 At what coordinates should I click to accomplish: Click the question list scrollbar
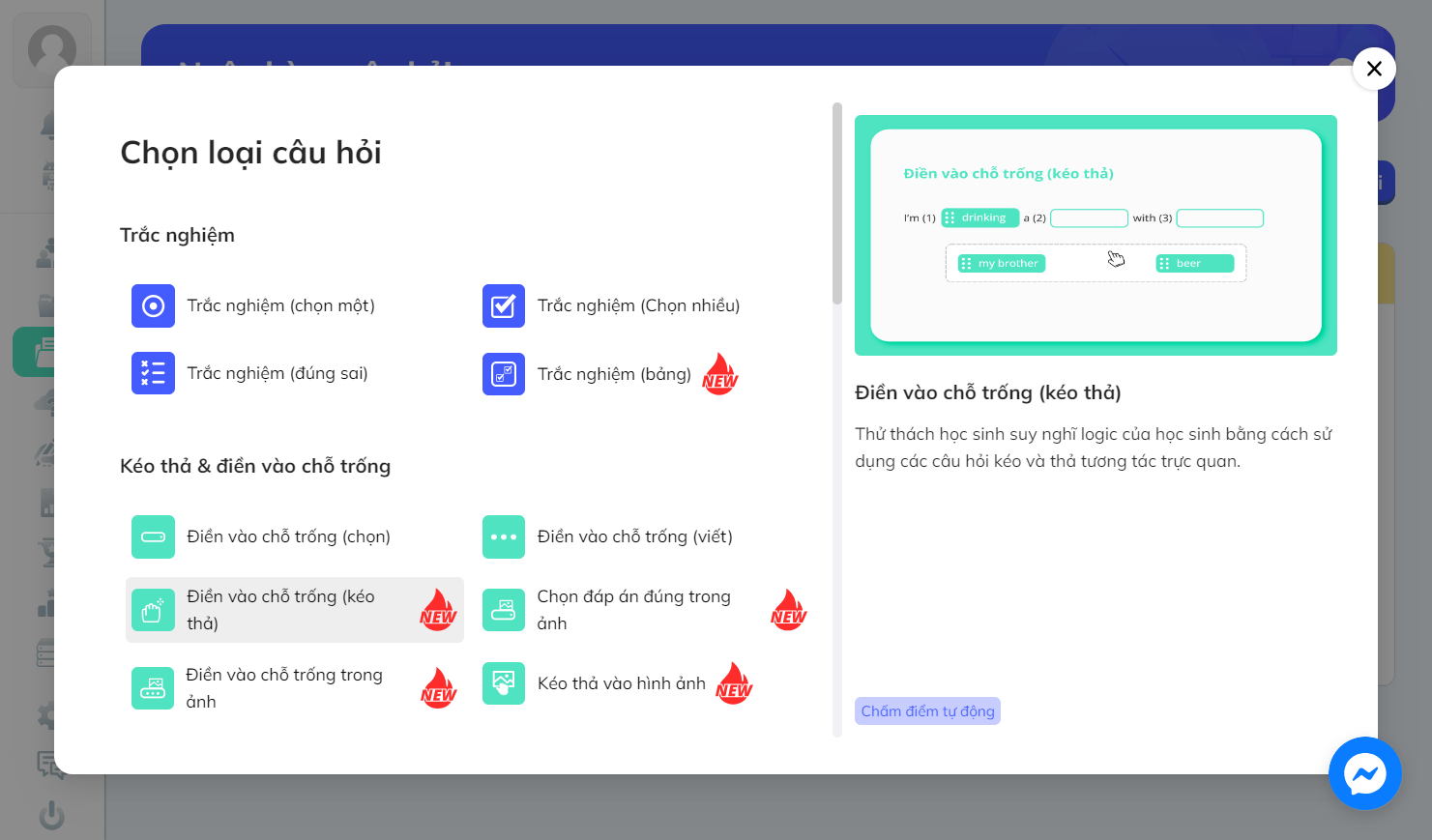(837, 204)
